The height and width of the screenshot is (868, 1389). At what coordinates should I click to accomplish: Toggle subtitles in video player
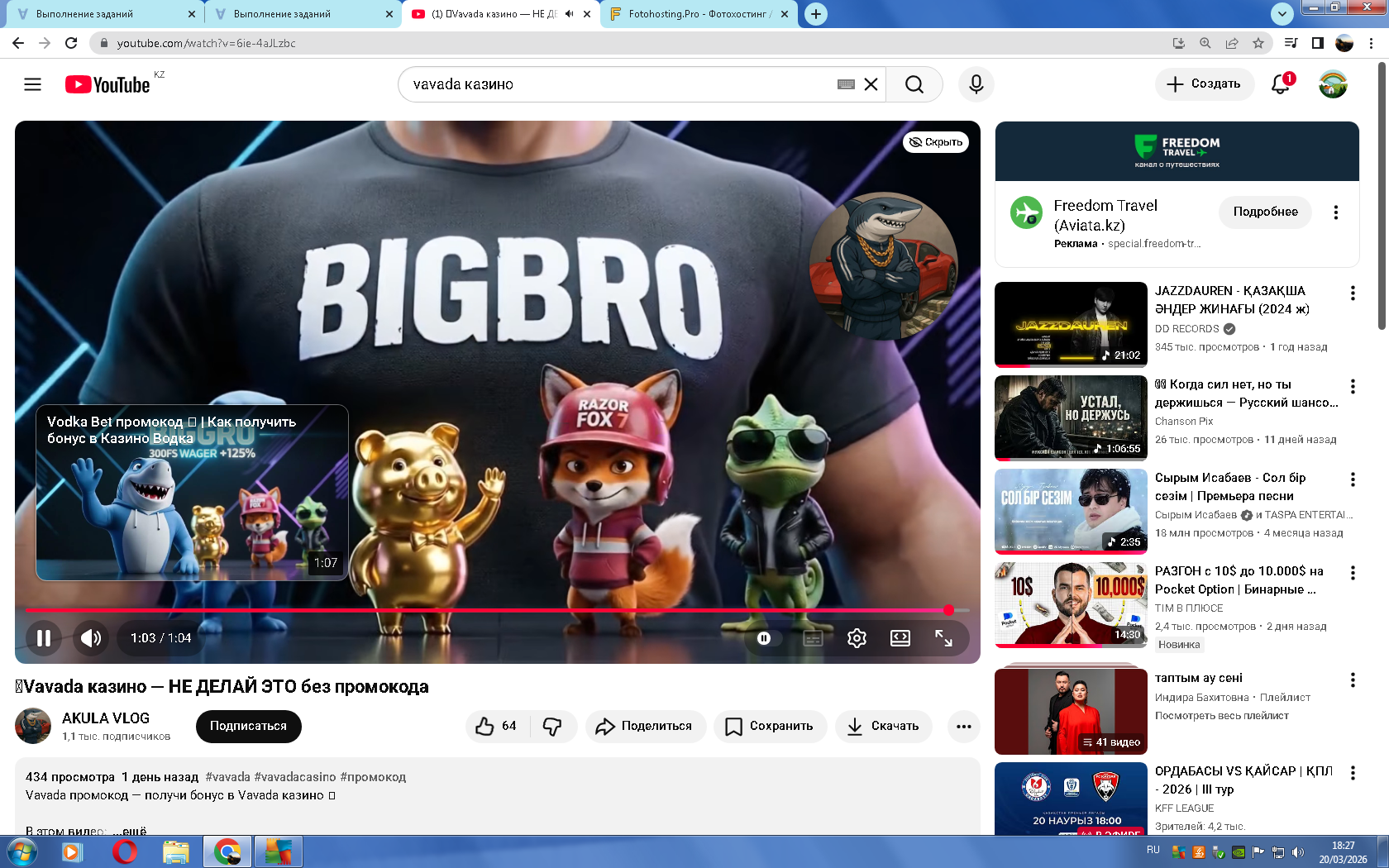pos(813,638)
